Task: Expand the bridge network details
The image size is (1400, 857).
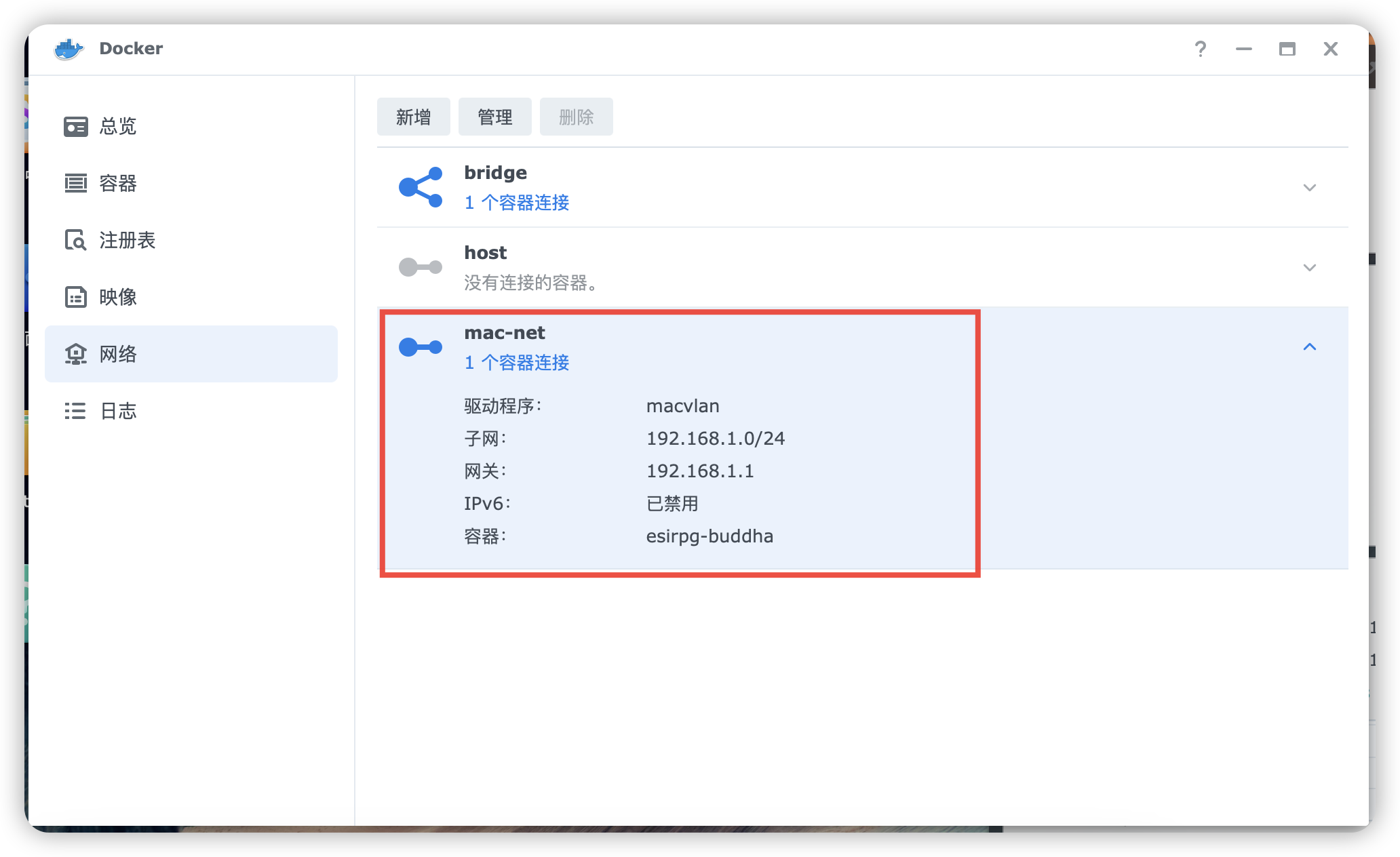Action: coord(1310,188)
